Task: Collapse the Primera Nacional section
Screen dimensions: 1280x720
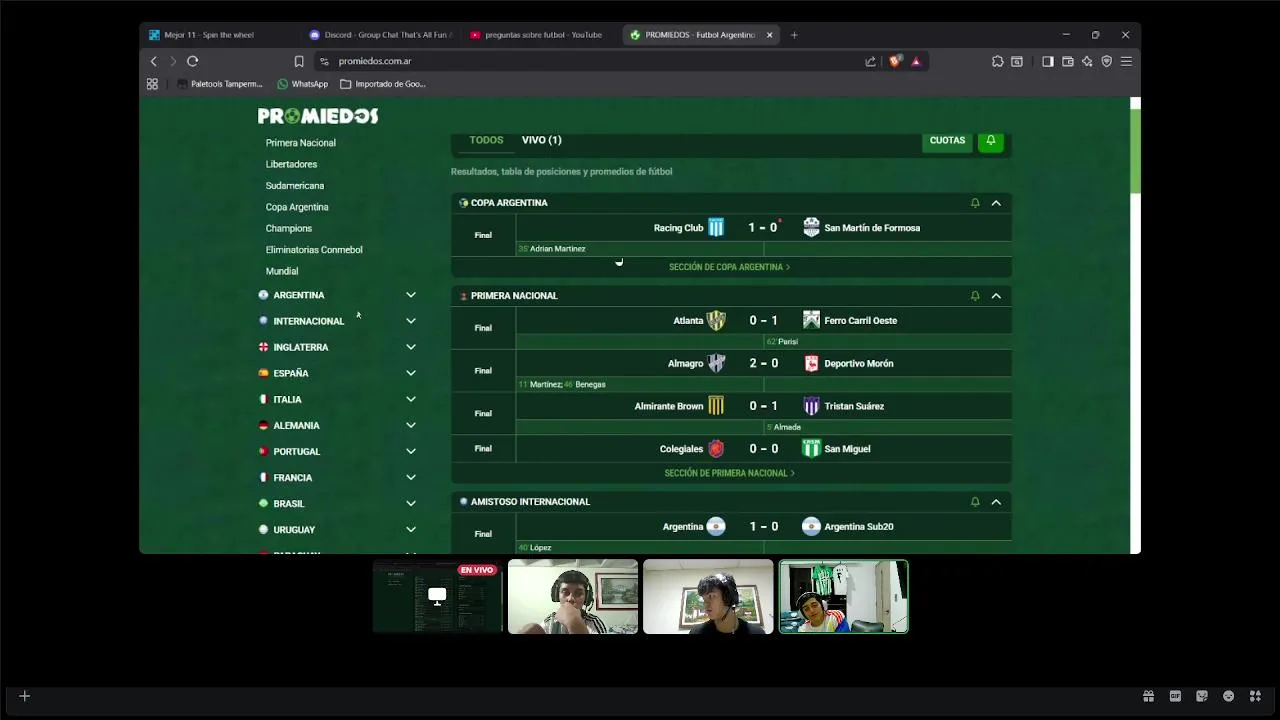Action: point(996,296)
